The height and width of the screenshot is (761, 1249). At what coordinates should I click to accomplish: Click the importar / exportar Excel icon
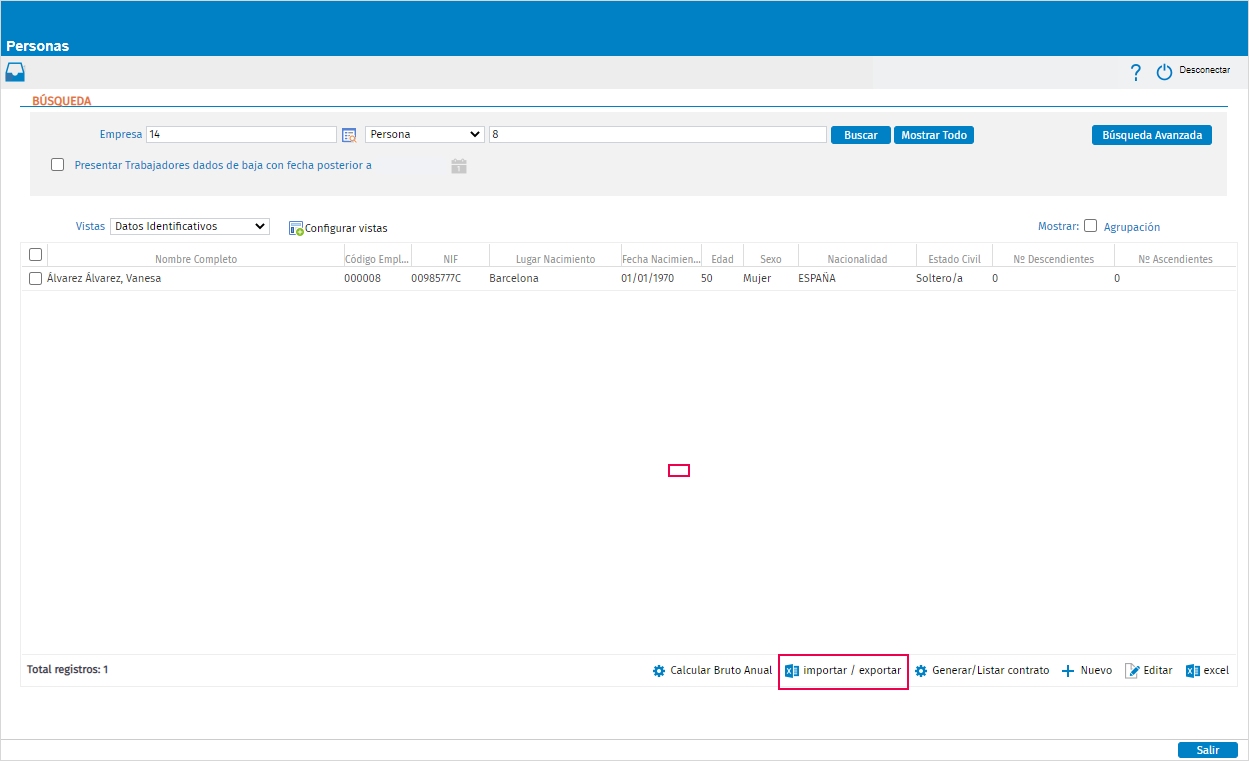click(792, 671)
